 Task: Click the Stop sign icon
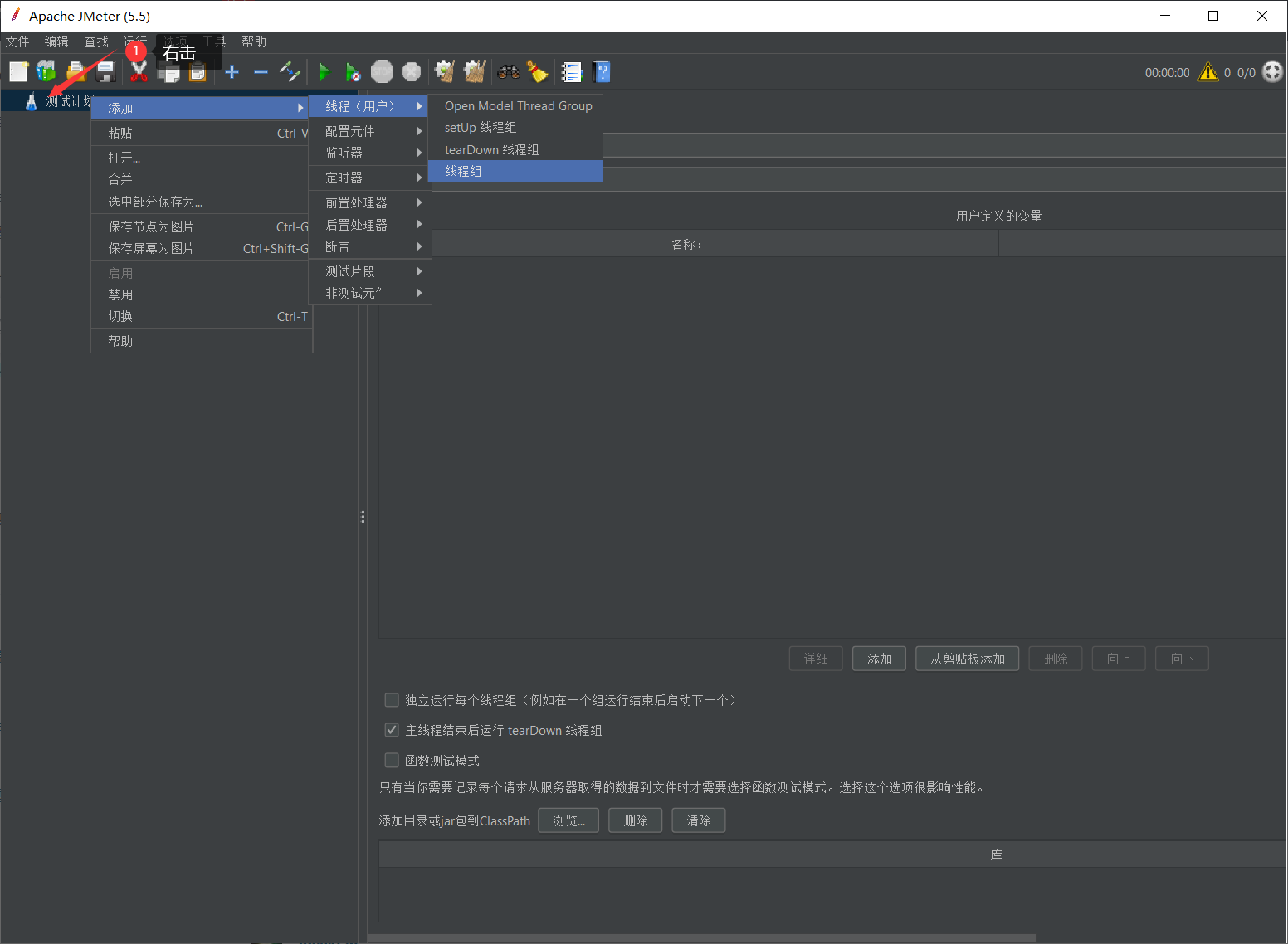[x=382, y=72]
